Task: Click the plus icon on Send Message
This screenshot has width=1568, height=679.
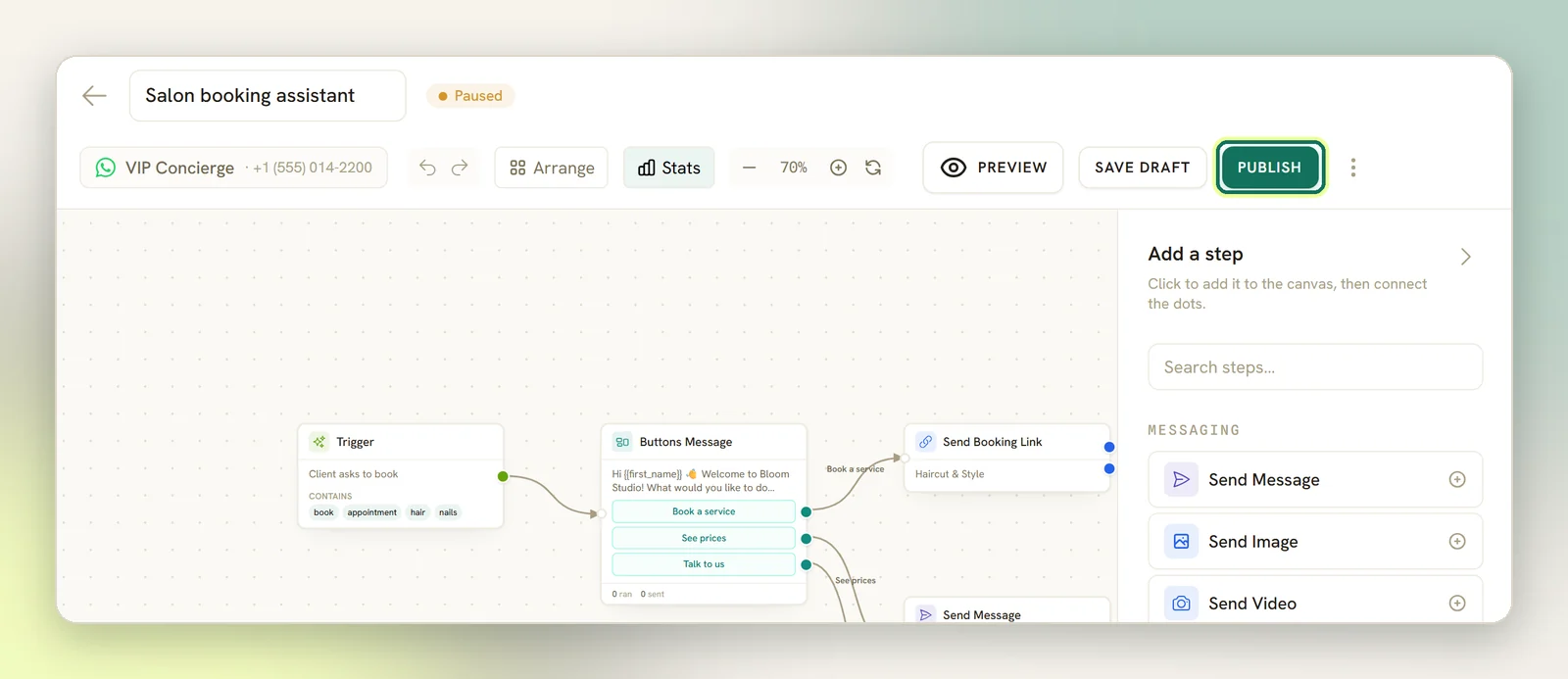Action: [1457, 479]
